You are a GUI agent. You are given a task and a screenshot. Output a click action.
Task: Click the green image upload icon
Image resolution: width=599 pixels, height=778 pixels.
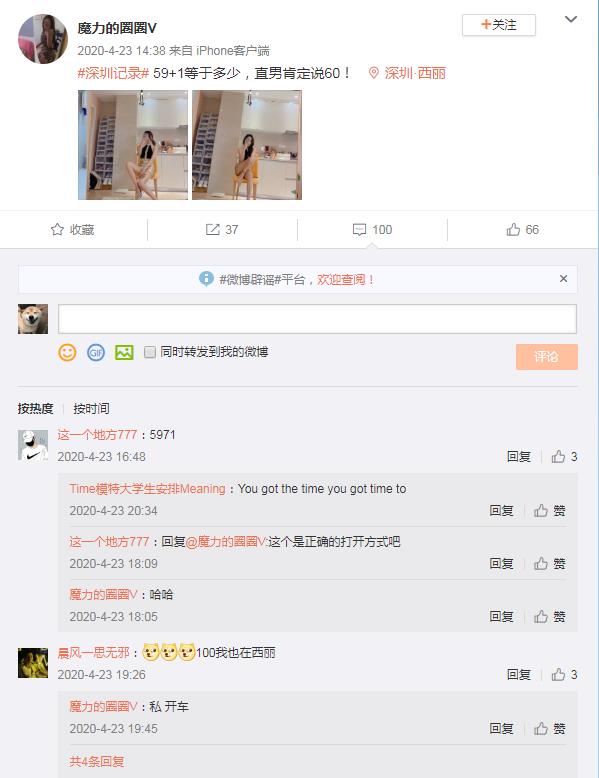click(124, 352)
